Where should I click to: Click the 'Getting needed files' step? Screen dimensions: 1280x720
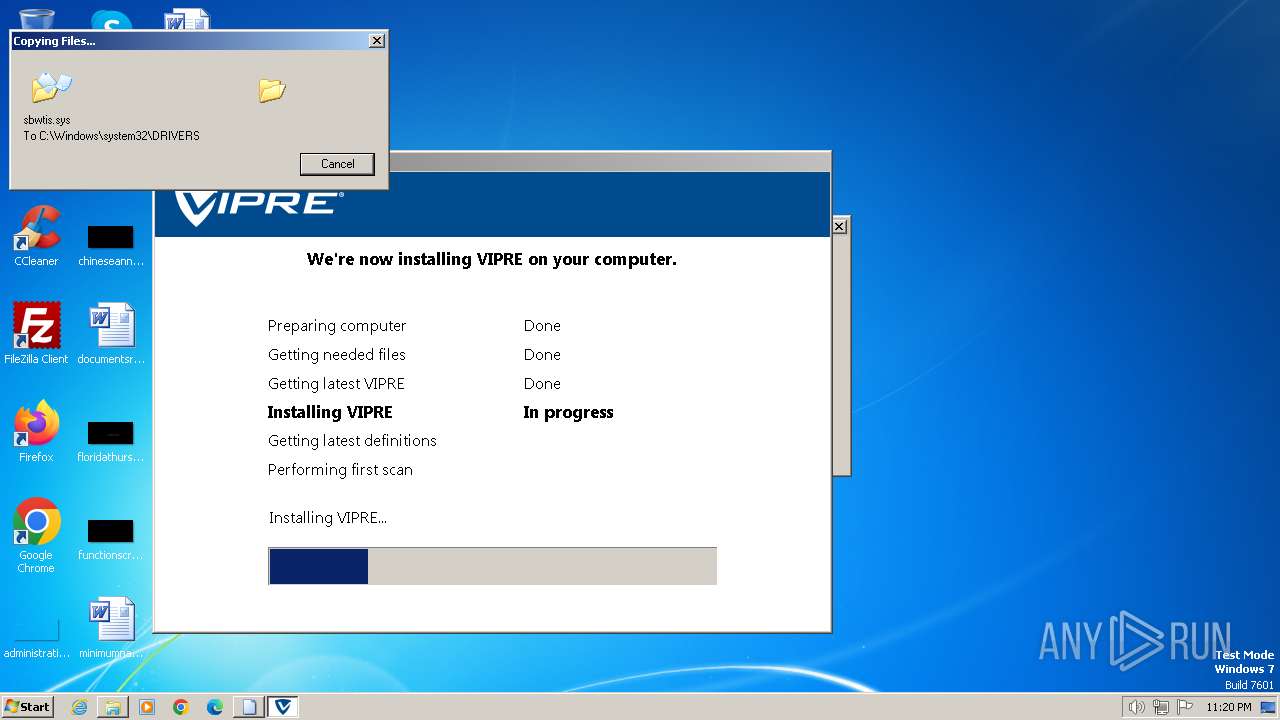point(337,355)
